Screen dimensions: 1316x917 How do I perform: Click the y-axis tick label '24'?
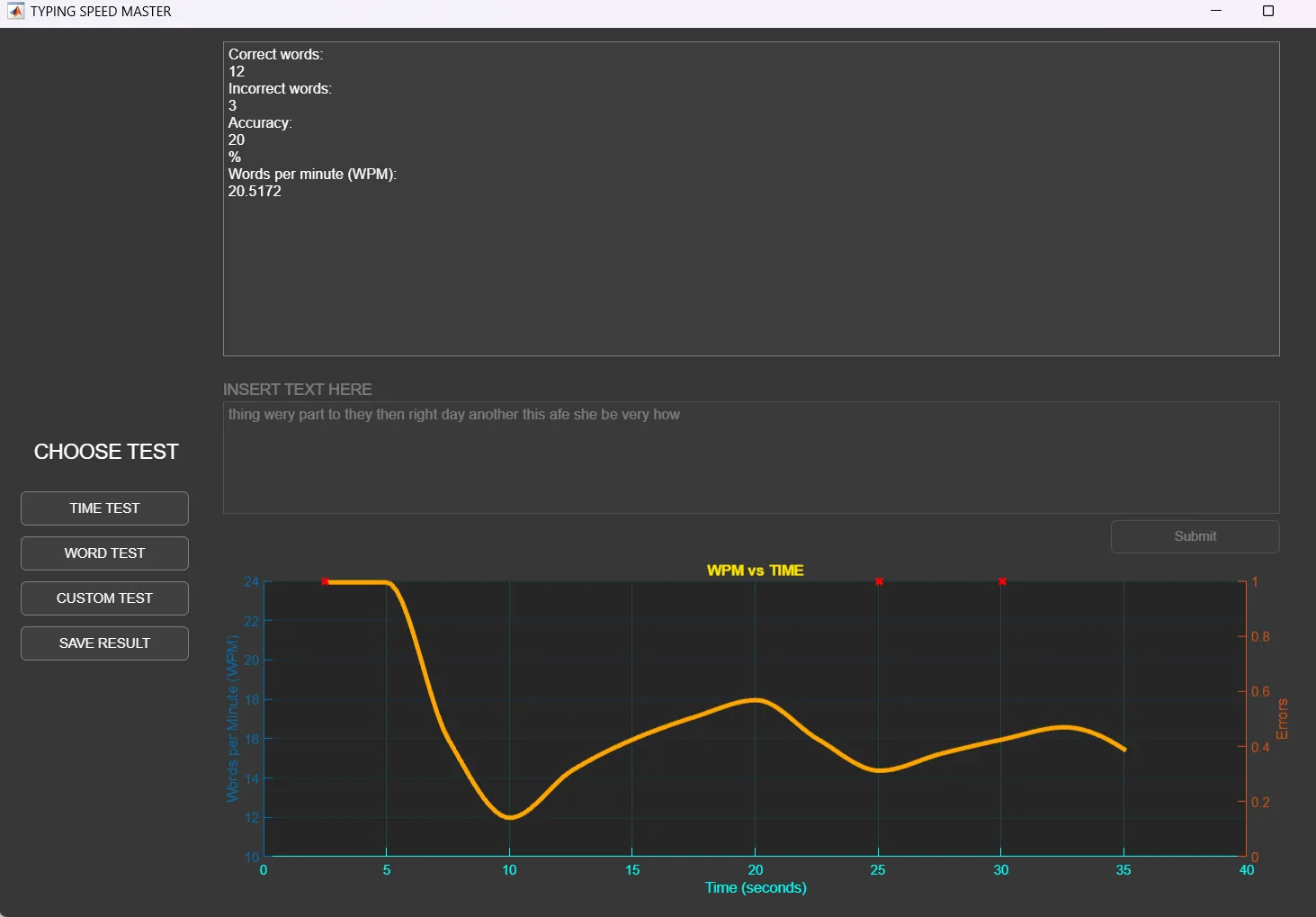252,581
